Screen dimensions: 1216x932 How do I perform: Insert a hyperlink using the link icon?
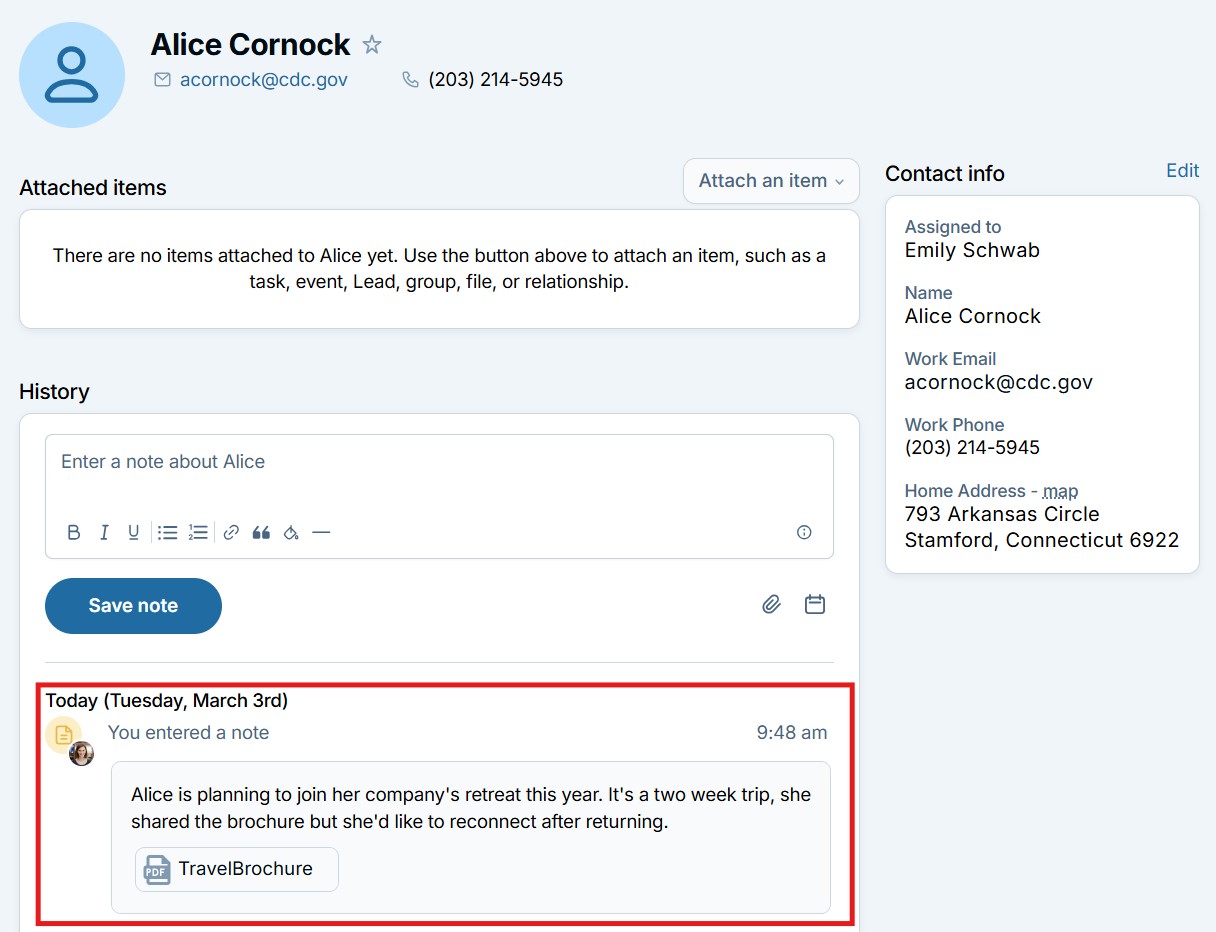[230, 532]
